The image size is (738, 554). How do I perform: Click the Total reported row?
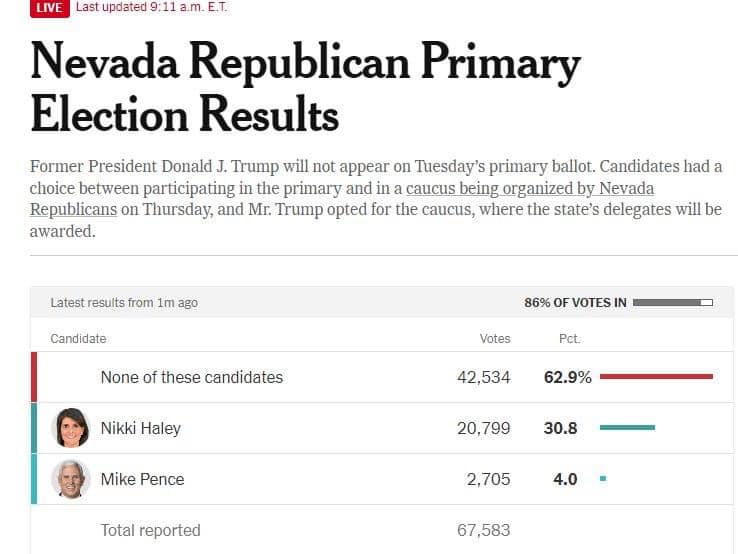150,530
